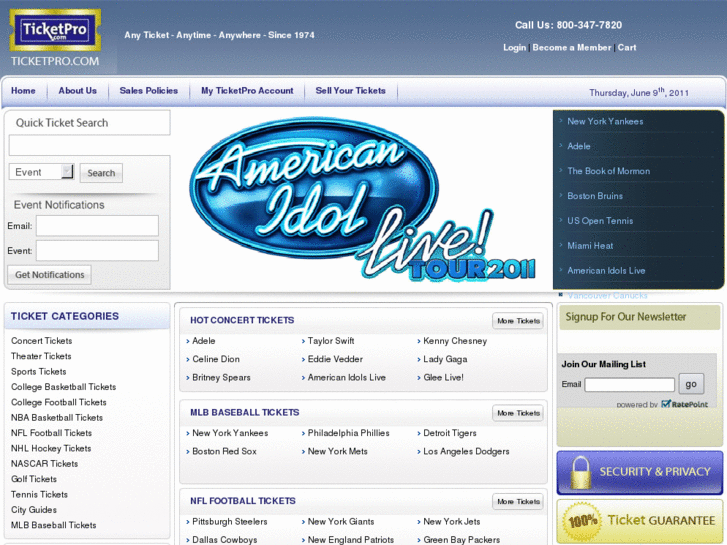Select College Basketball Tickets category
Screen dimensions: 727x545
(64, 387)
